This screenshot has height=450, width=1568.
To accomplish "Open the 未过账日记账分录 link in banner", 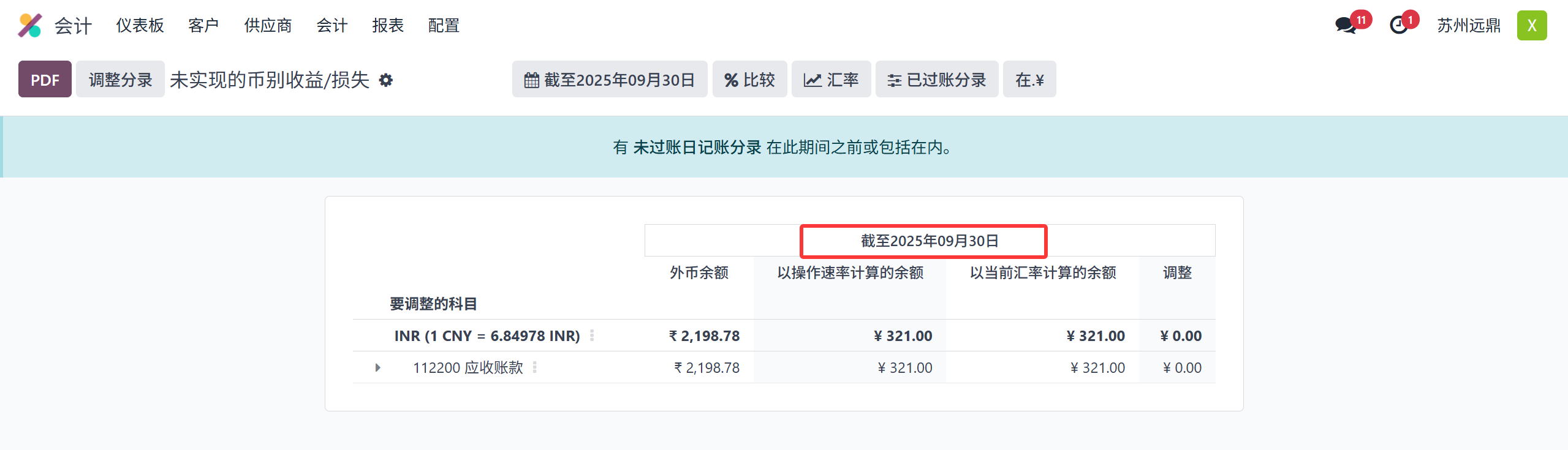I will click(x=697, y=147).
